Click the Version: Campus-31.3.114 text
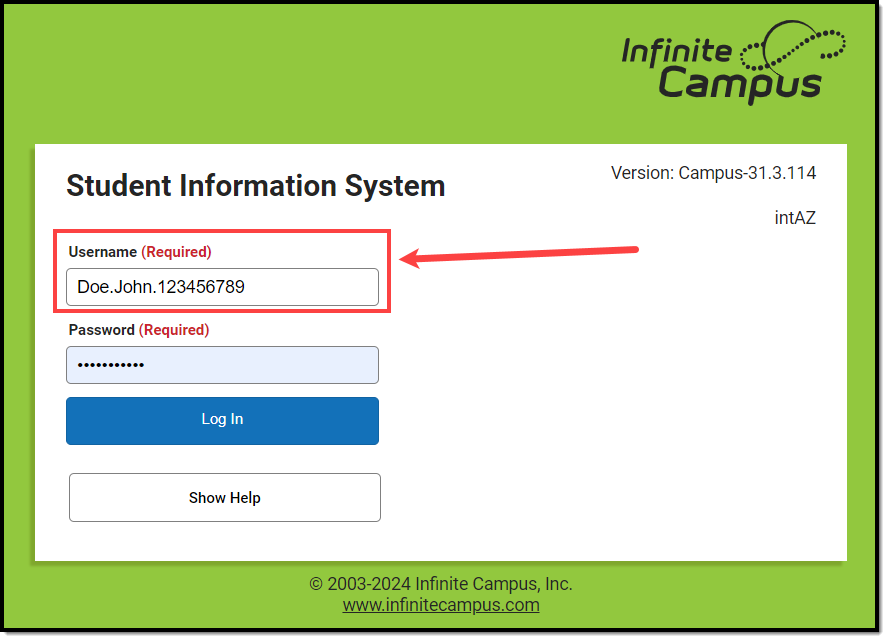 713,173
